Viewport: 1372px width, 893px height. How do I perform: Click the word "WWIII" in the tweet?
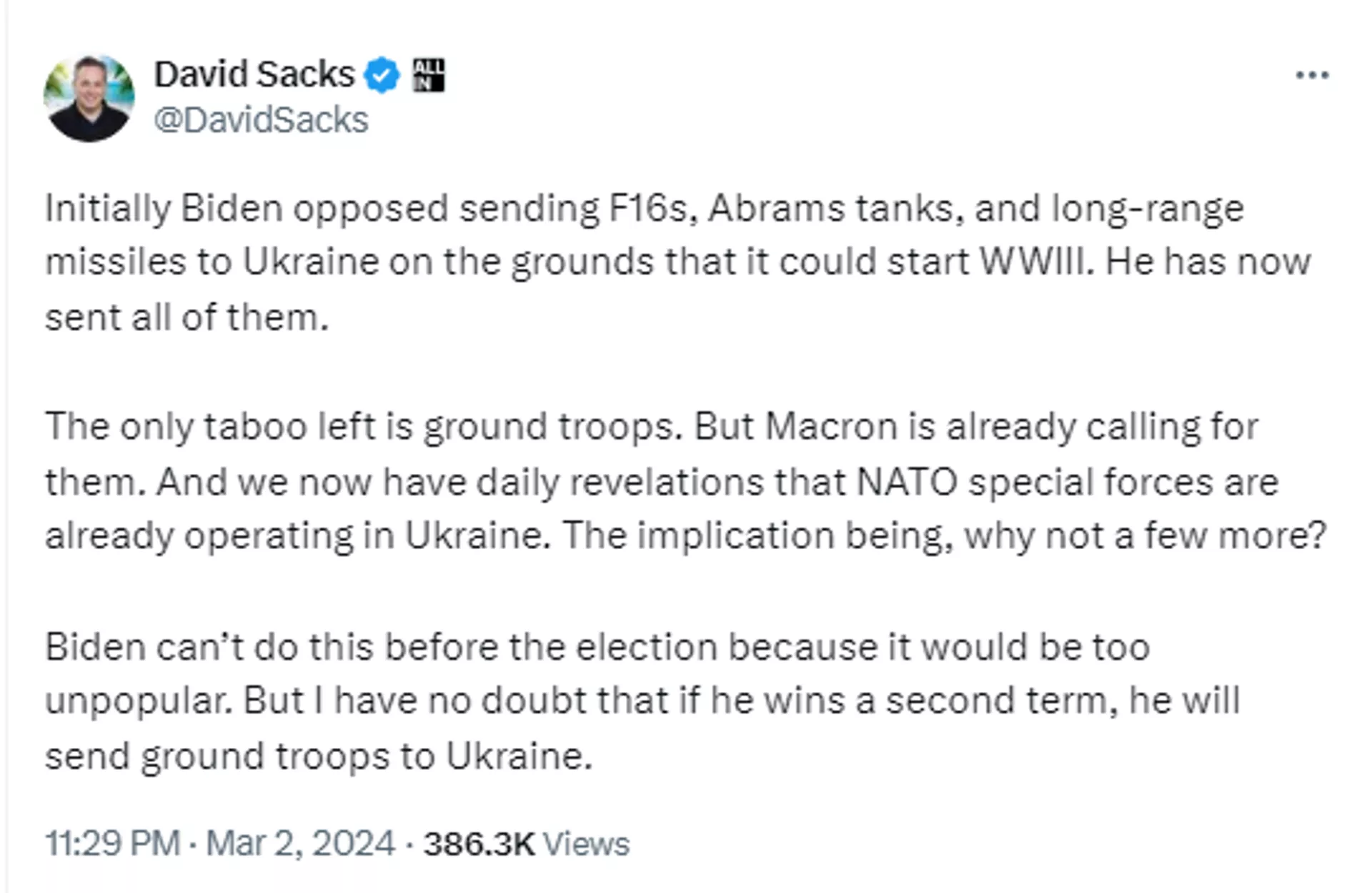click(x=1036, y=262)
